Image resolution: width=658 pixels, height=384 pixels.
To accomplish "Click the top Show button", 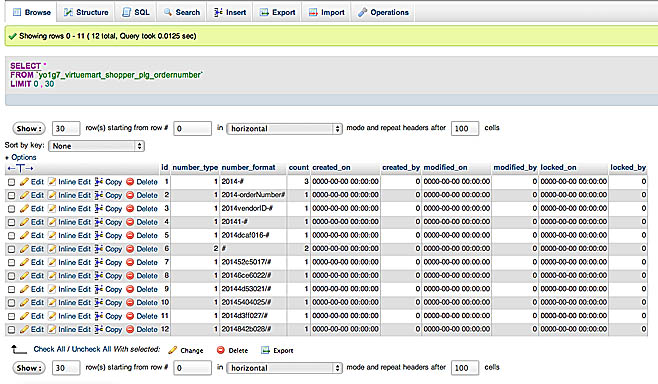I will click(29, 128).
